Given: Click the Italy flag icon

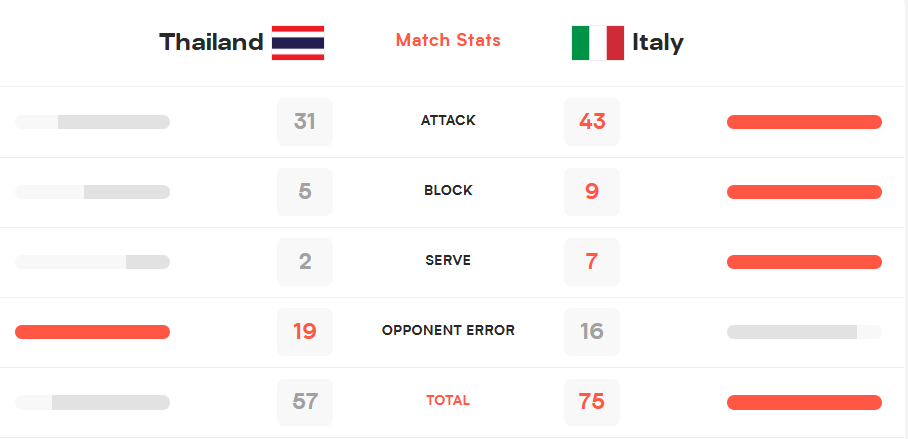Looking at the screenshot, I should coord(598,43).
